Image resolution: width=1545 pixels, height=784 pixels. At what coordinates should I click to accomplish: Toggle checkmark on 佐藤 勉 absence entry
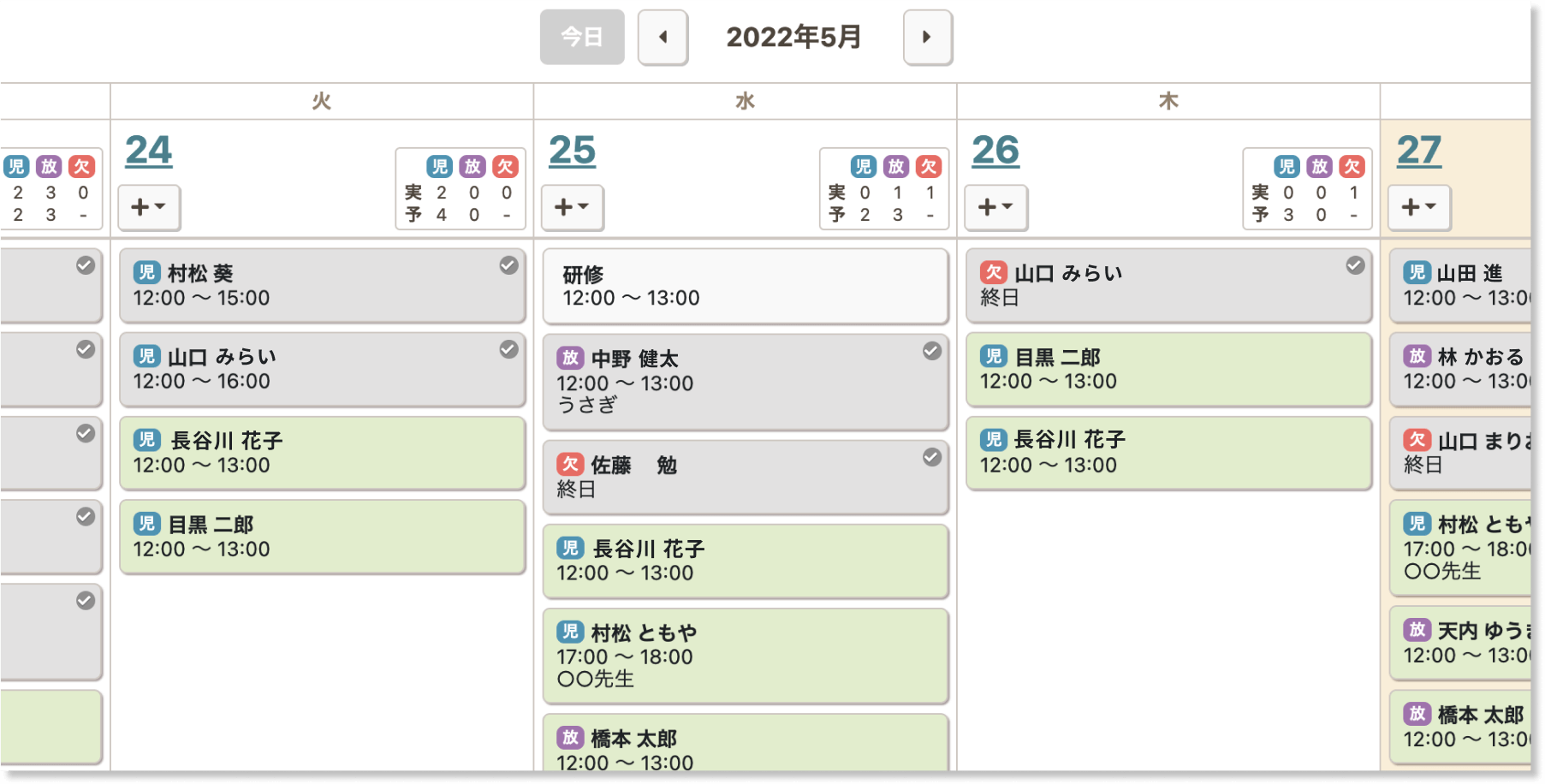(932, 457)
